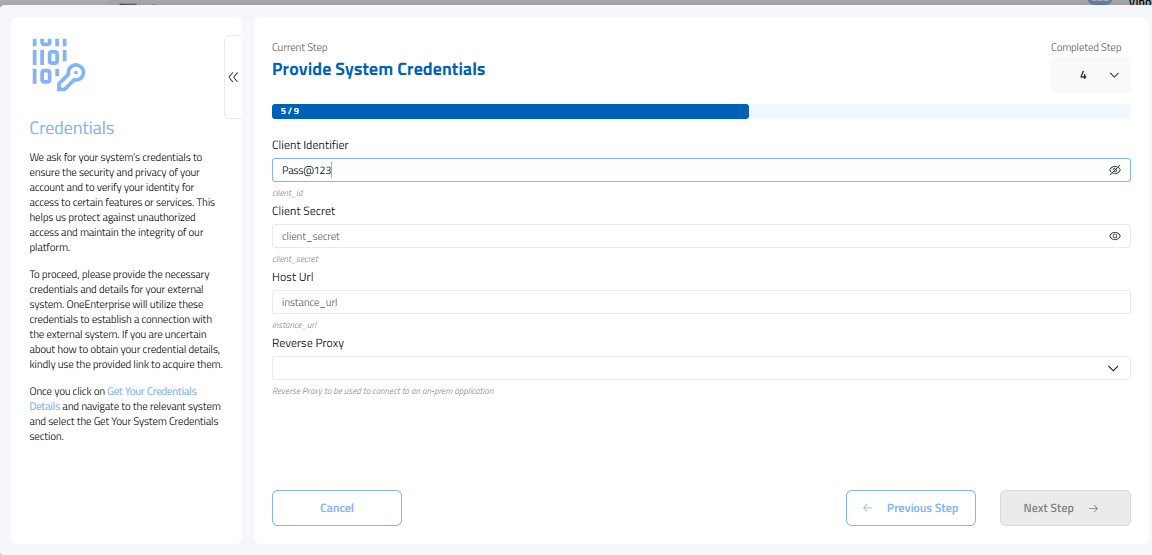The width and height of the screenshot is (1152, 555).
Task: Click right arrow icon in Next Step
Action: 1093,508
